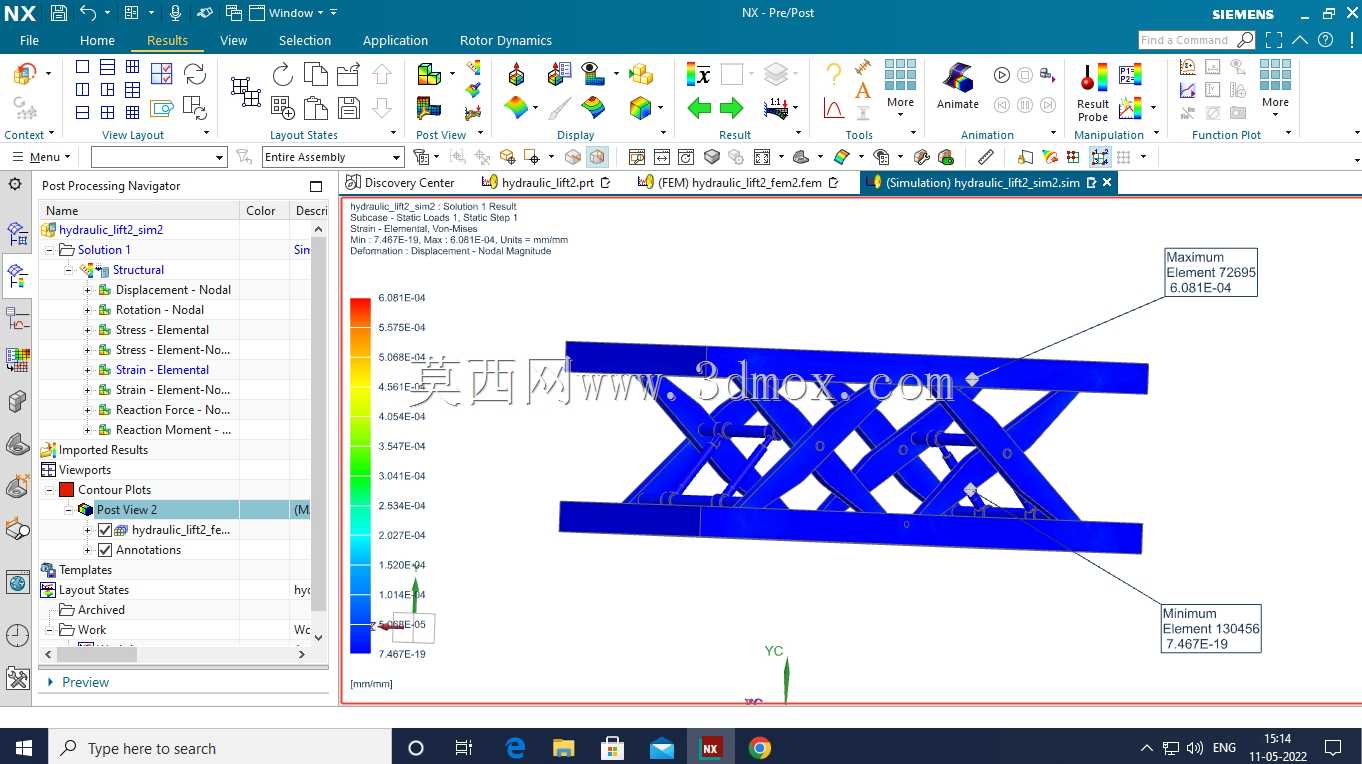Open the Resource bar settings gear

[15, 184]
